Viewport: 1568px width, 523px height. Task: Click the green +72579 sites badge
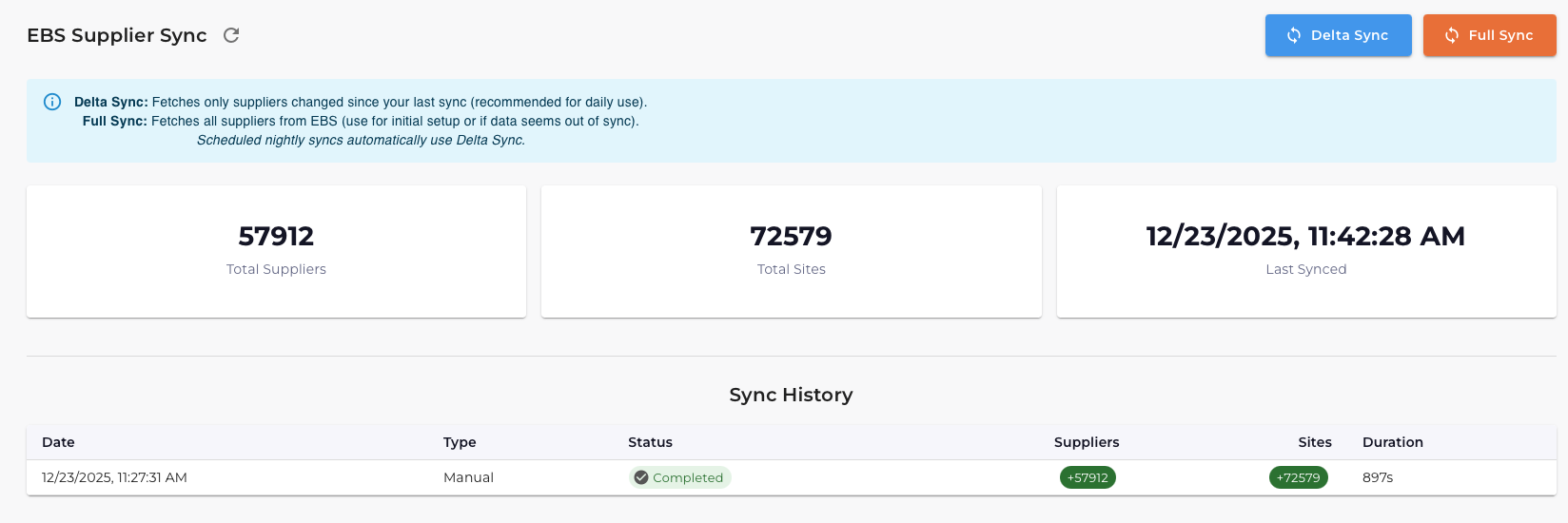click(1298, 477)
